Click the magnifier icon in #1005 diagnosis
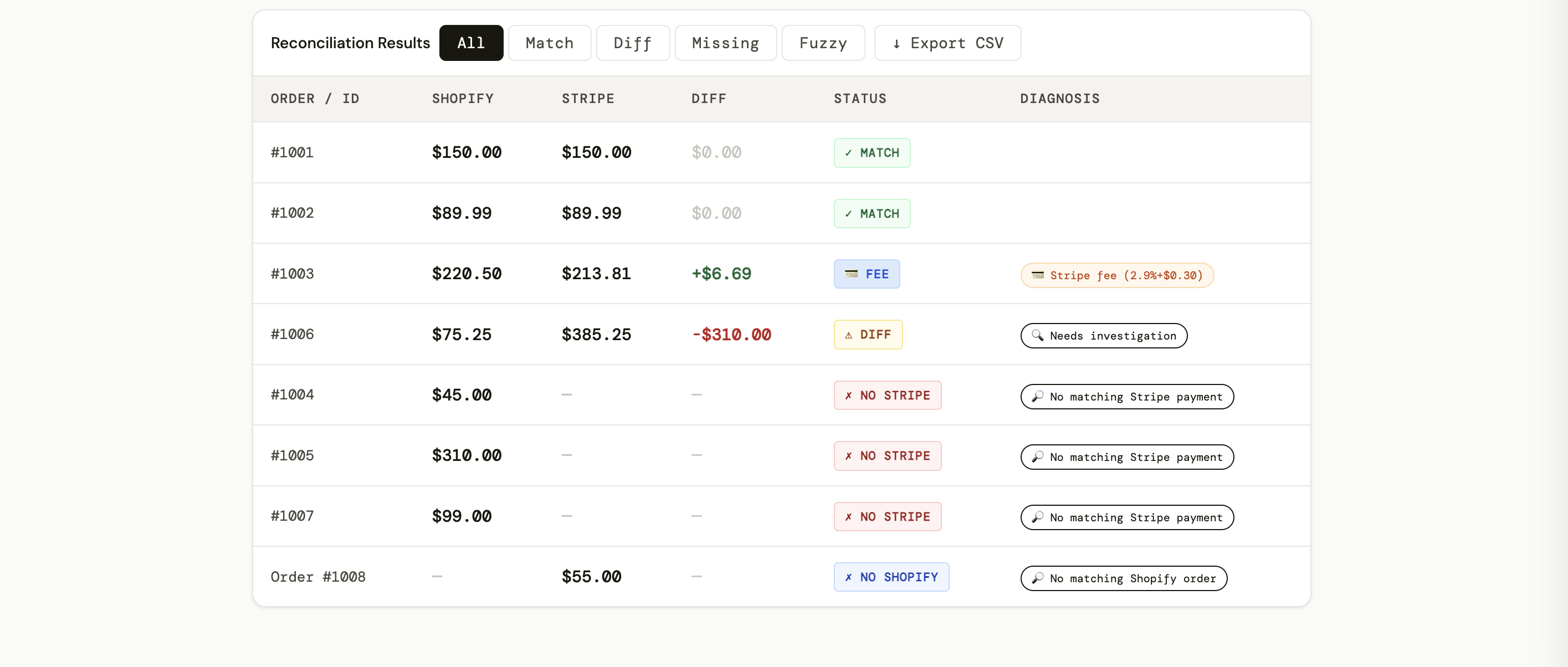1568x667 pixels. coord(1037,456)
